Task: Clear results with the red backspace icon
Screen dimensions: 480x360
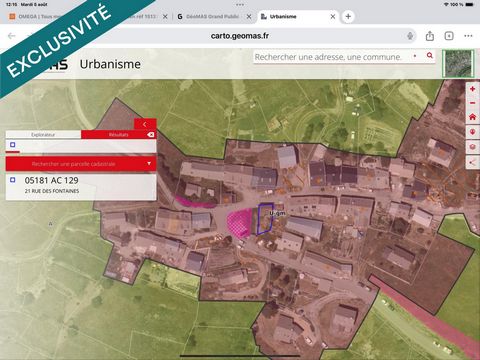Action: pyautogui.click(x=151, y=134)
